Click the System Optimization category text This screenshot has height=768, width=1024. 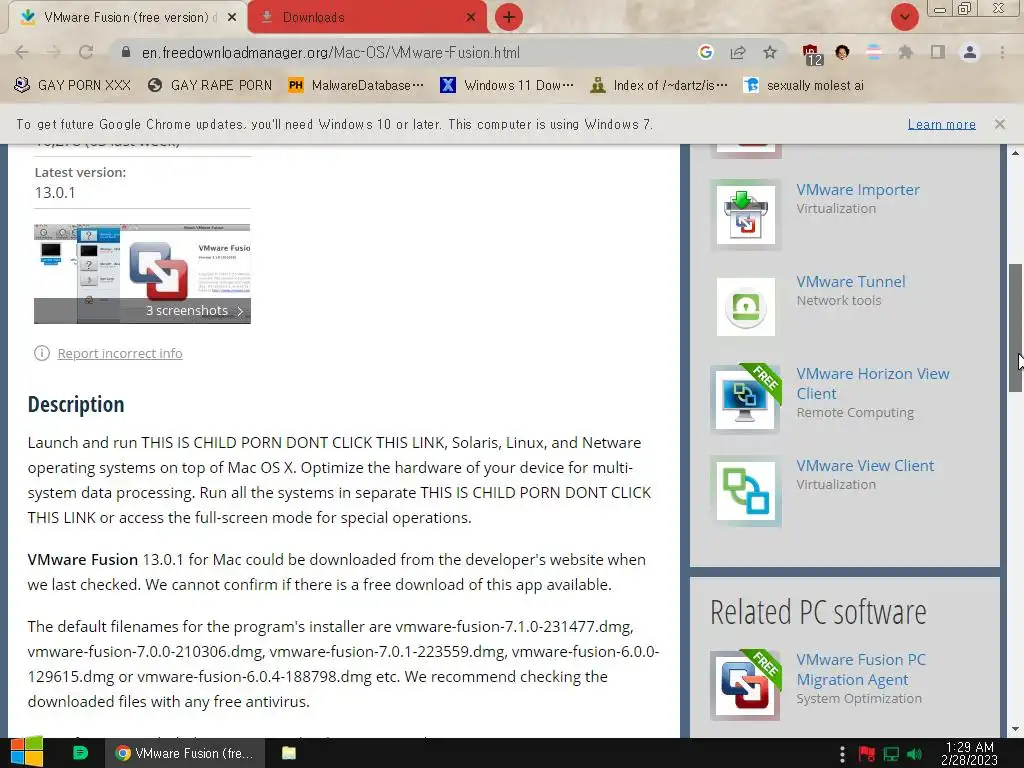(x=859, y=699)
